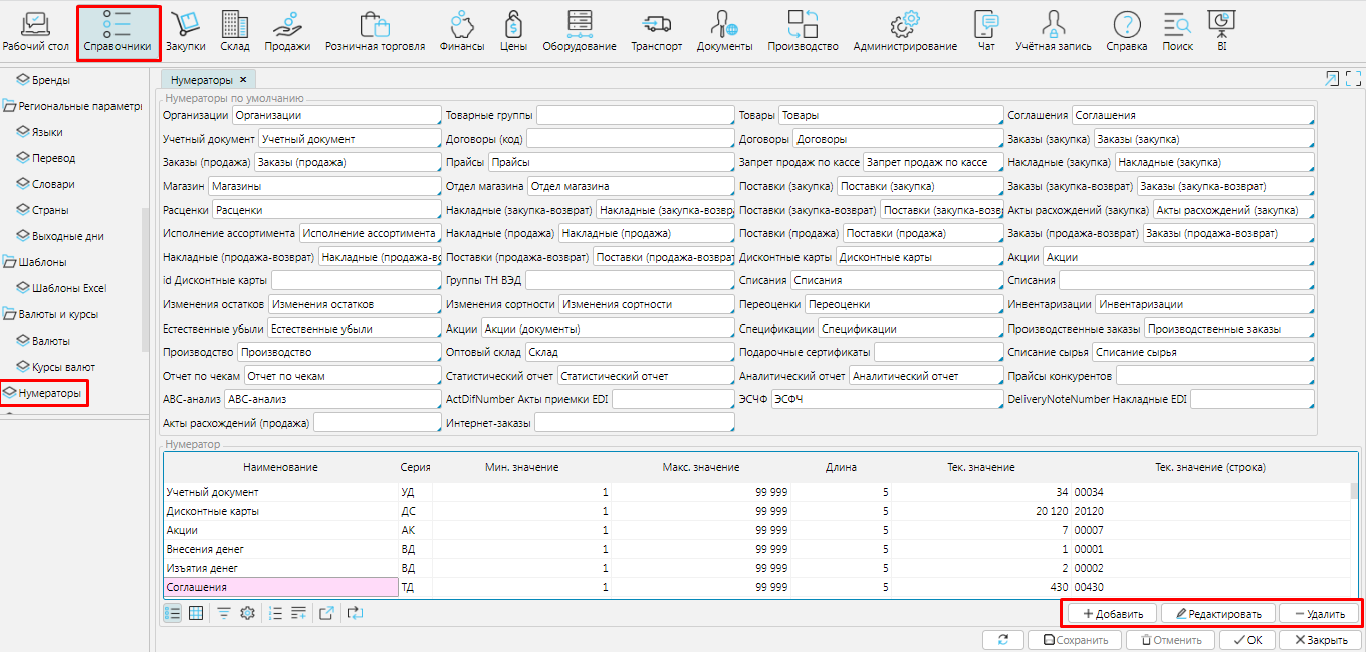
Task: Open table settings gear icon
Action: pos(247,613)
